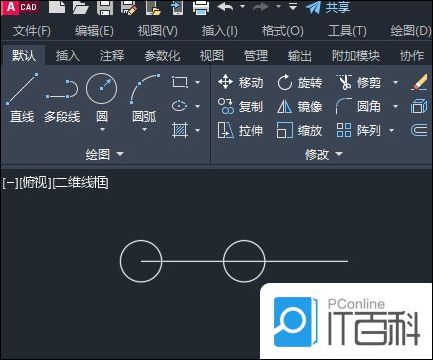The width and height of the screenshot is (433, 360).
Task: Expand the 圆弧 arc options arrow
Action: (x=144, y=129)
